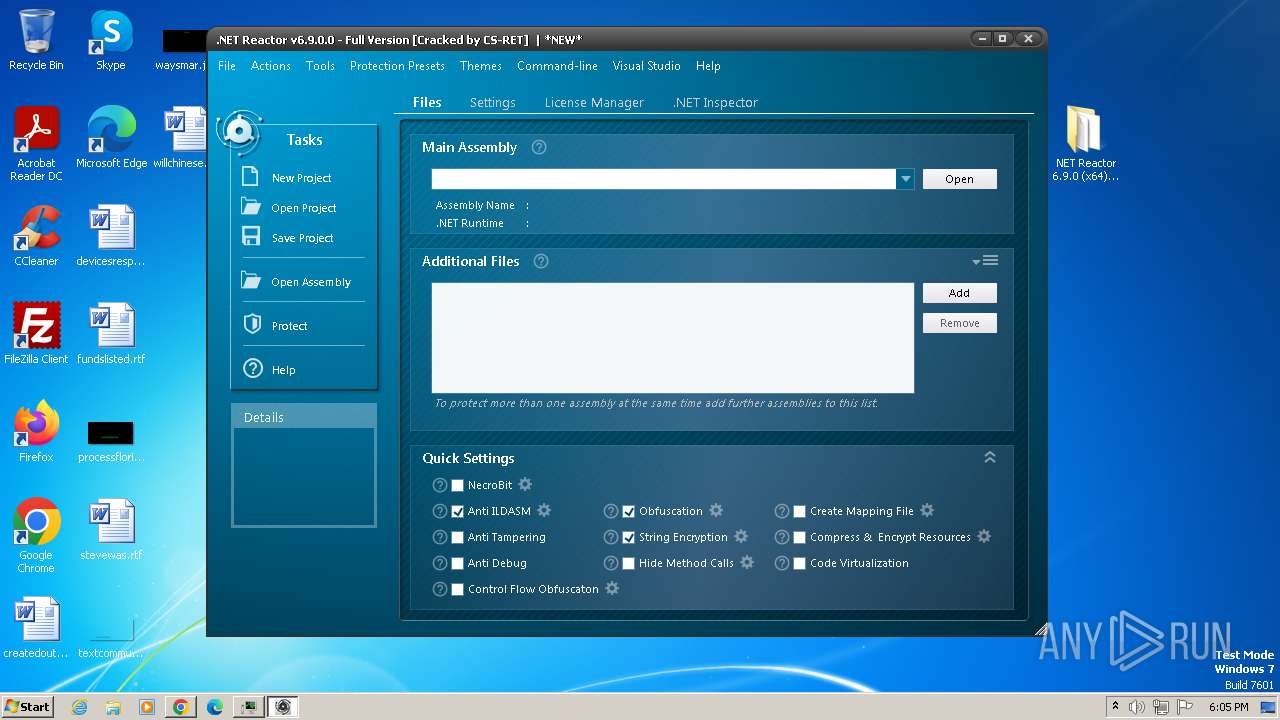Open Hide Method Calls settings gear
This screenshot has width=1280, height=720.
tap(747, 562)
